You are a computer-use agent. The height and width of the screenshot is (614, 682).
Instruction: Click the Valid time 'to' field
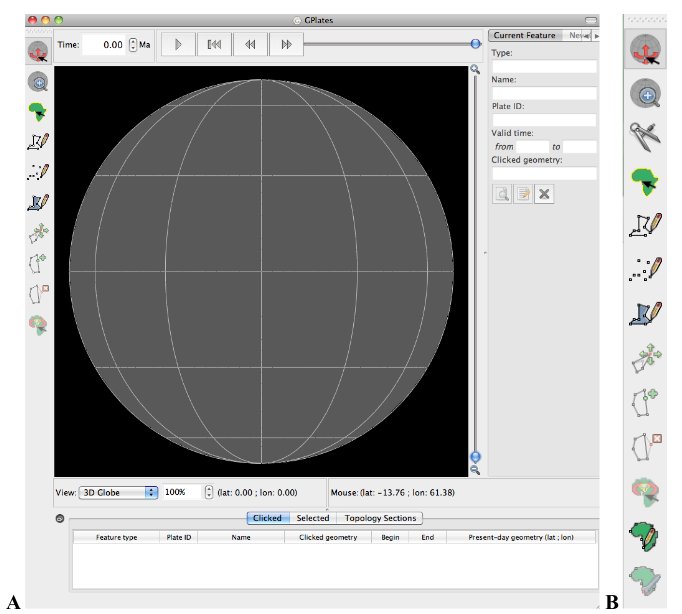[x=580, y=147]
